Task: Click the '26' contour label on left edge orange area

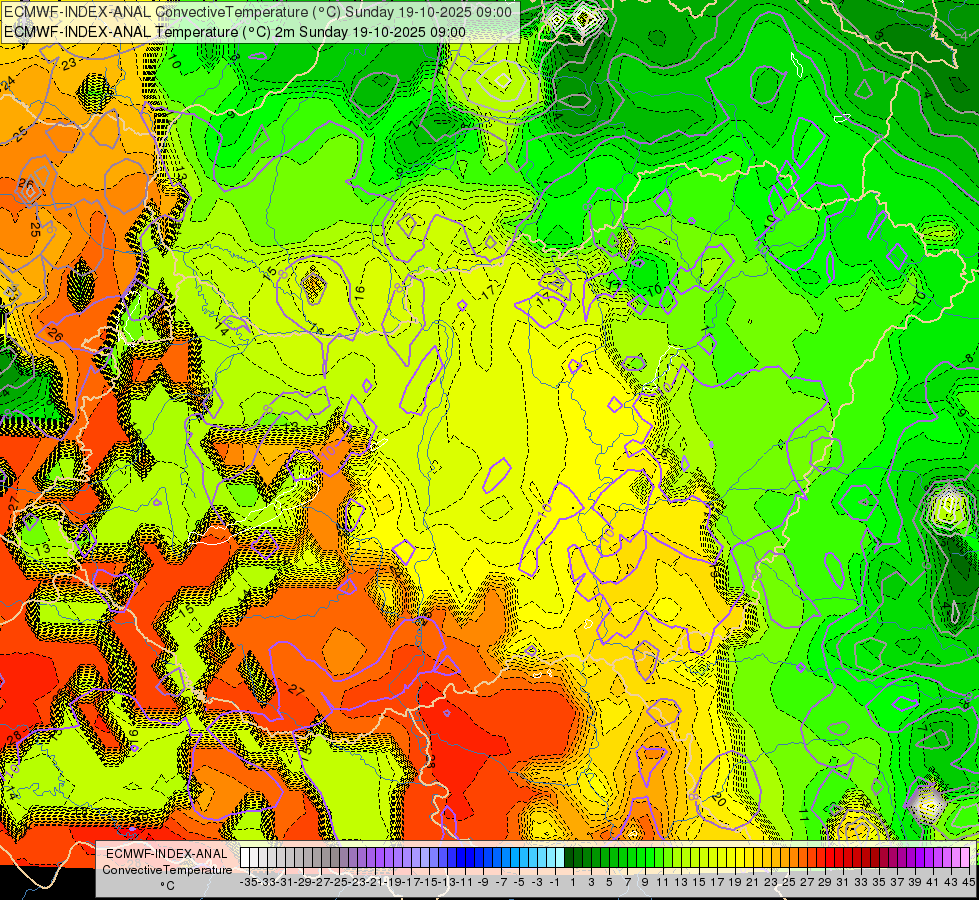Action: (x=26, y=183)
